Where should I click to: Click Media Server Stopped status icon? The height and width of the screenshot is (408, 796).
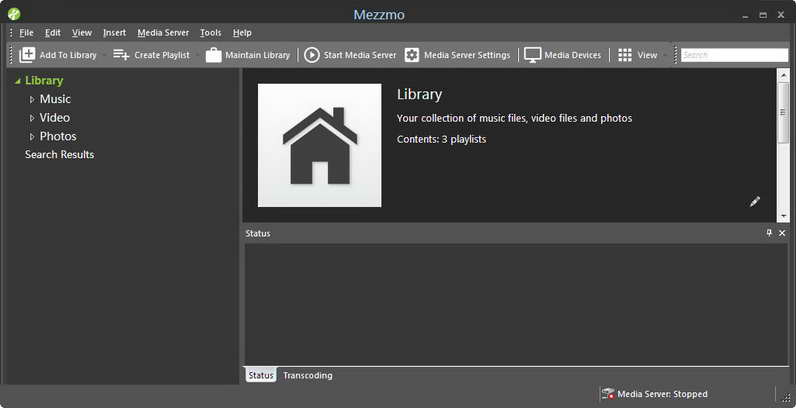click(x=608, y=394)
